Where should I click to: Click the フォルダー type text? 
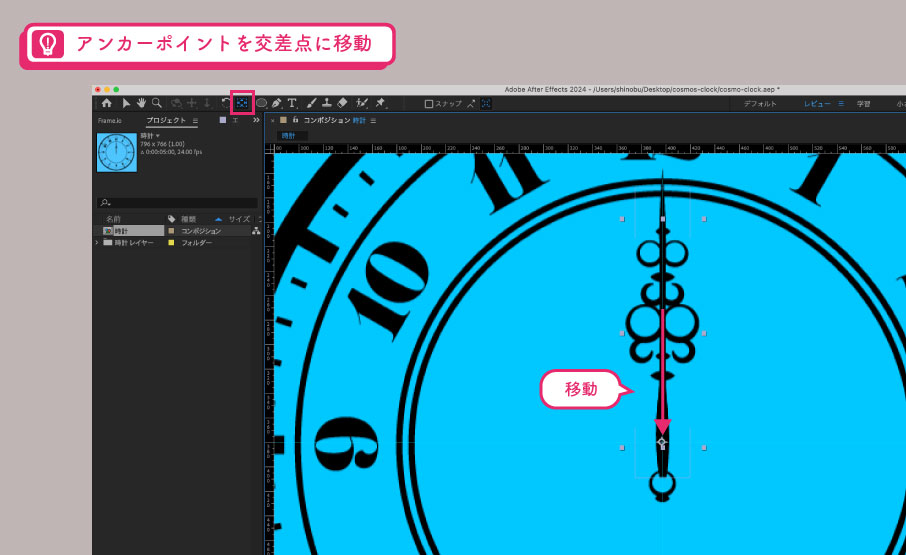point(196,243)
